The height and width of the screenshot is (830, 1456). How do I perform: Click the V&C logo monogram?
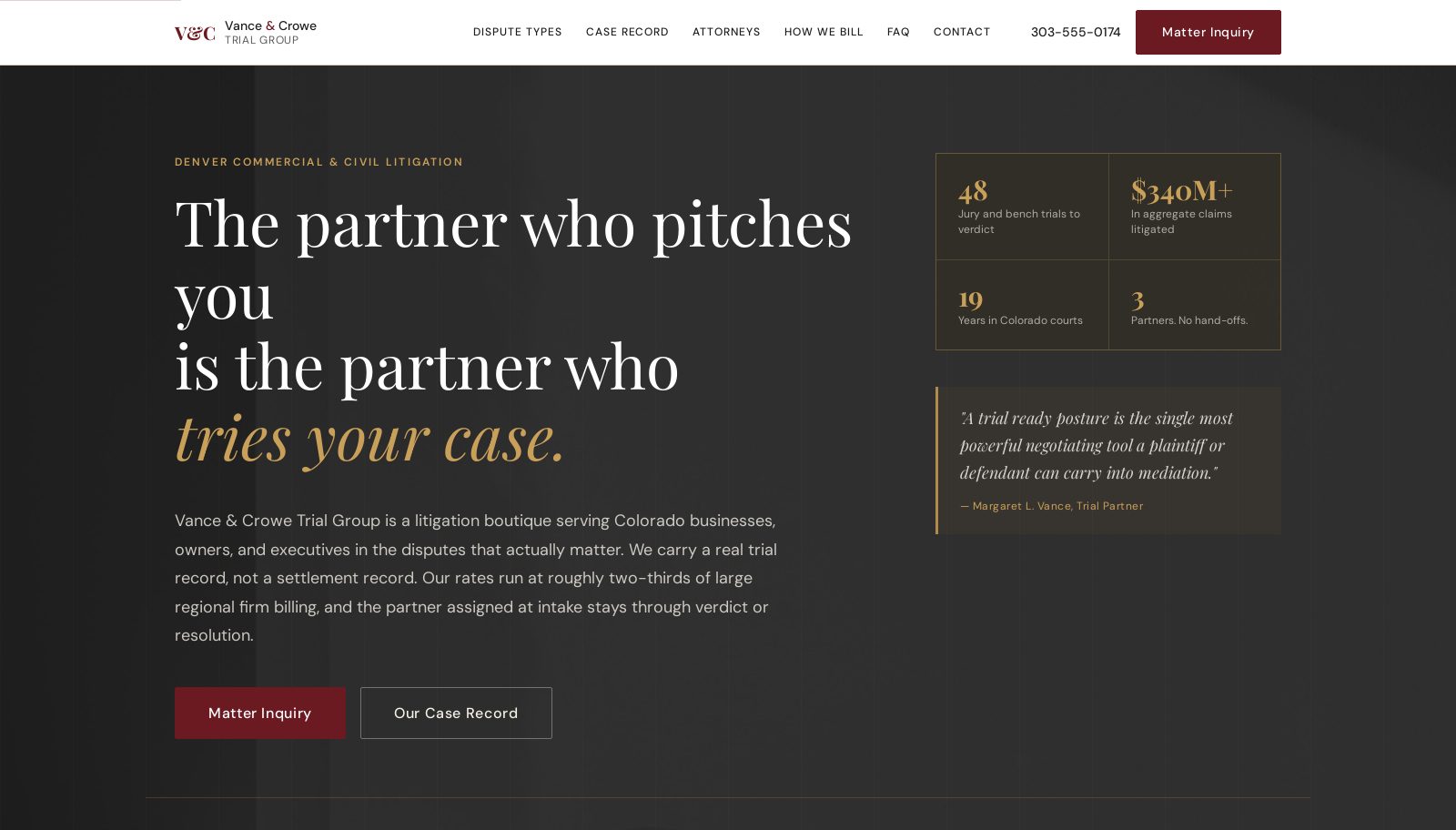click(195, 34)
